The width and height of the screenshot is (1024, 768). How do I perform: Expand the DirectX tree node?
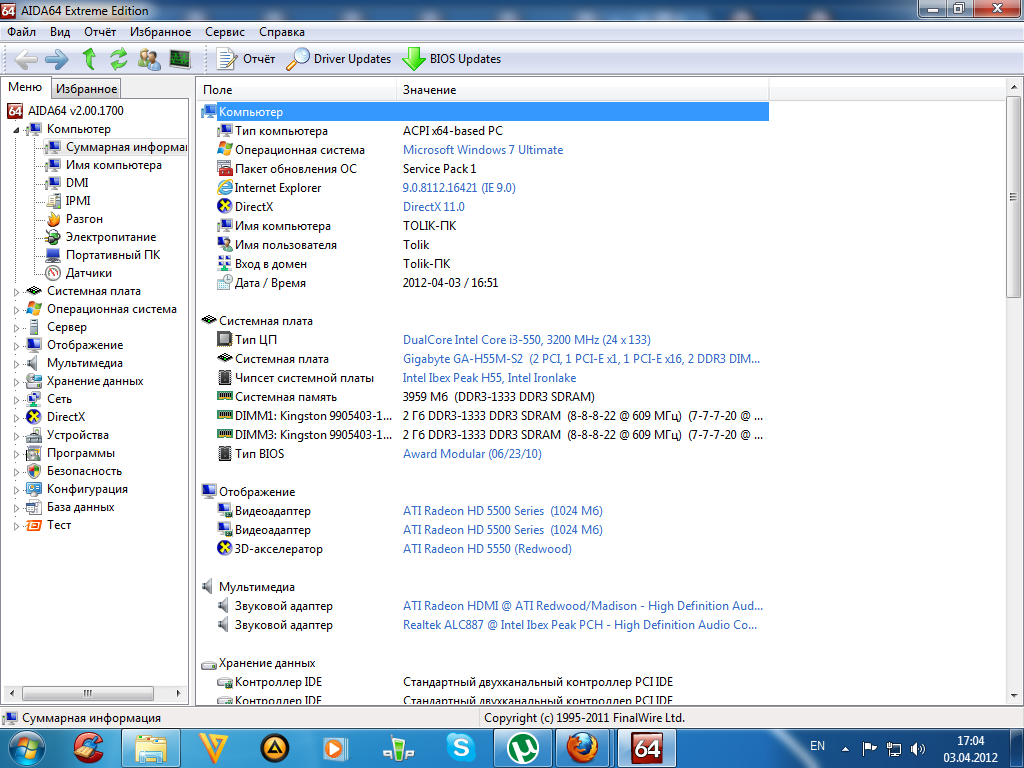click(16, 418)
